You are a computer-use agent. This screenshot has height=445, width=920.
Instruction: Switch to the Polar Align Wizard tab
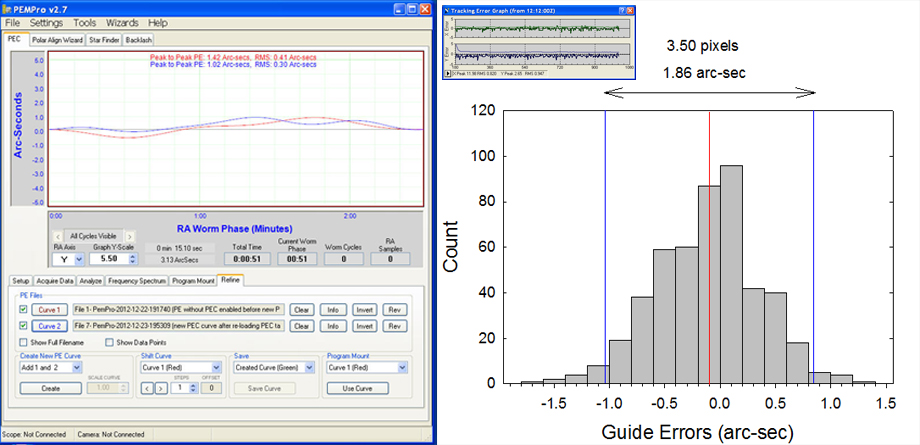point(57,40)
